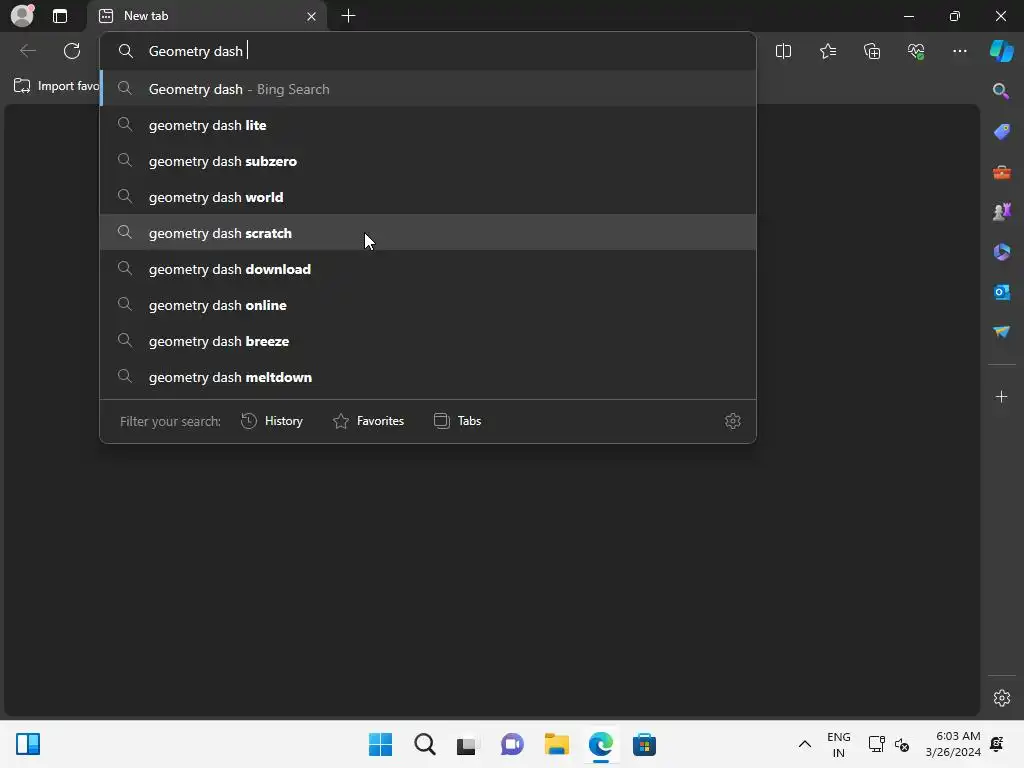This screenshot has width=1024, height=768.
Task: Open taskbar Search magnifier
Action: pos(424,744)
